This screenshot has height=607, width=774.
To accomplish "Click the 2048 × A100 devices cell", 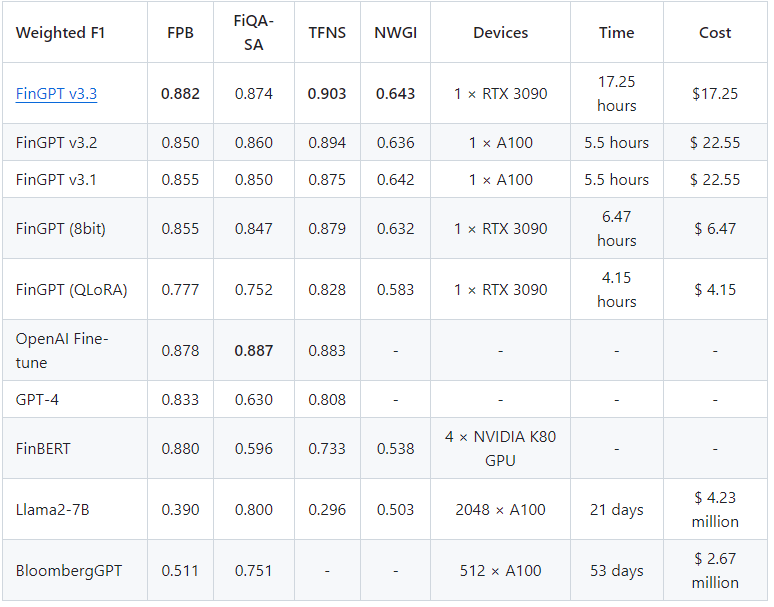I will [501, 510].
